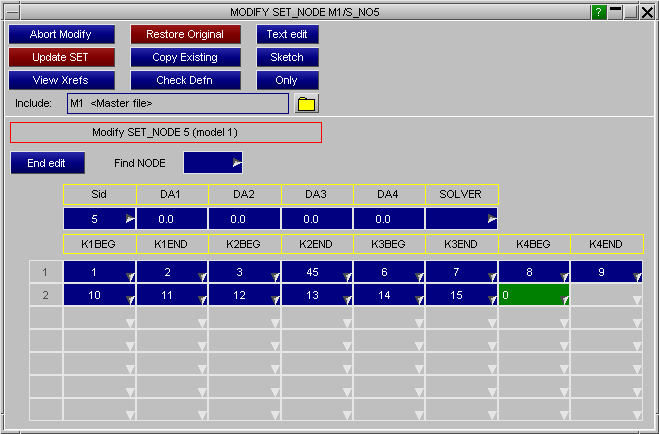Select node cell with value 10
Image resolution: width=659 pixels, height=434 pixels.
[x=99, y=295]
